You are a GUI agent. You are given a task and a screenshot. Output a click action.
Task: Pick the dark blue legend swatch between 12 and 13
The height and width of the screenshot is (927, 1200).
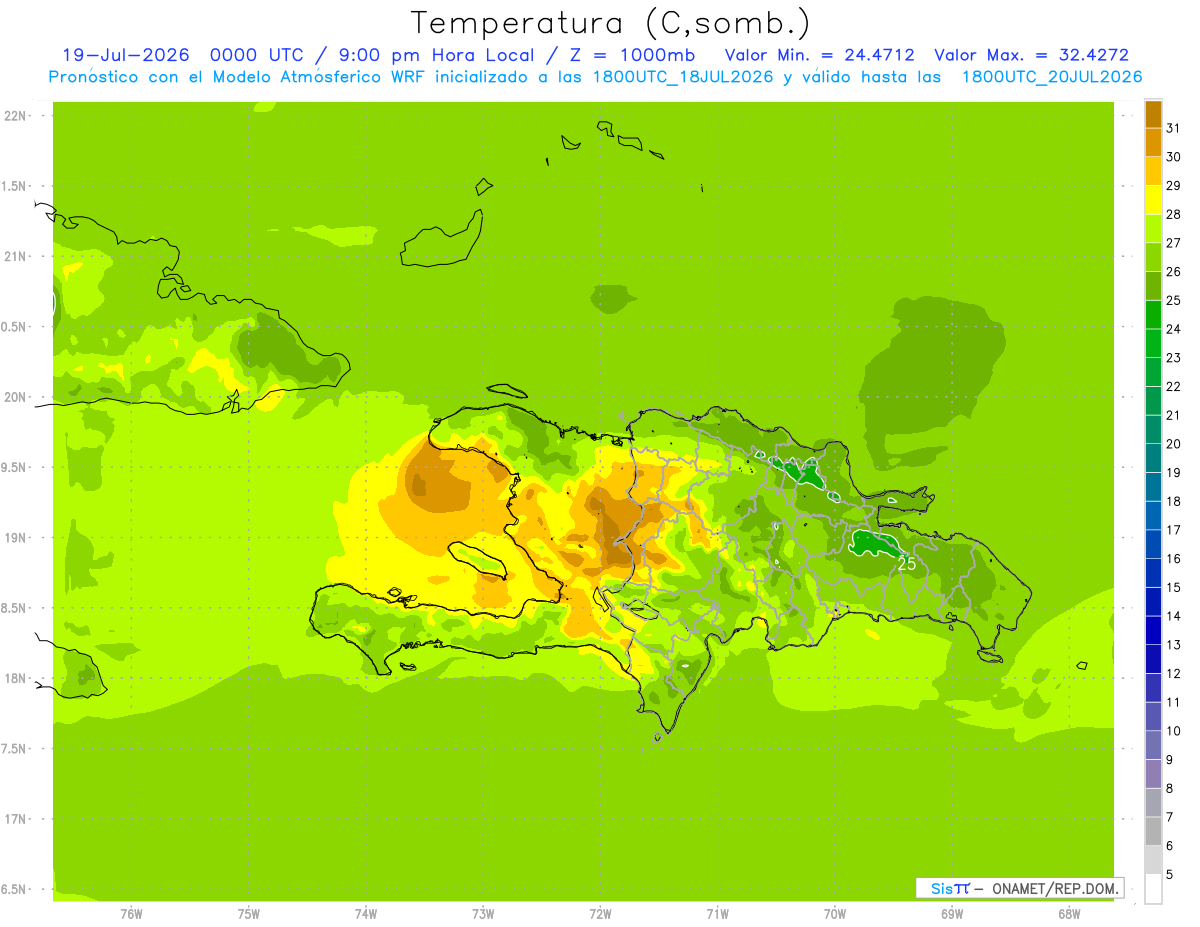(x=1153, y=658)
